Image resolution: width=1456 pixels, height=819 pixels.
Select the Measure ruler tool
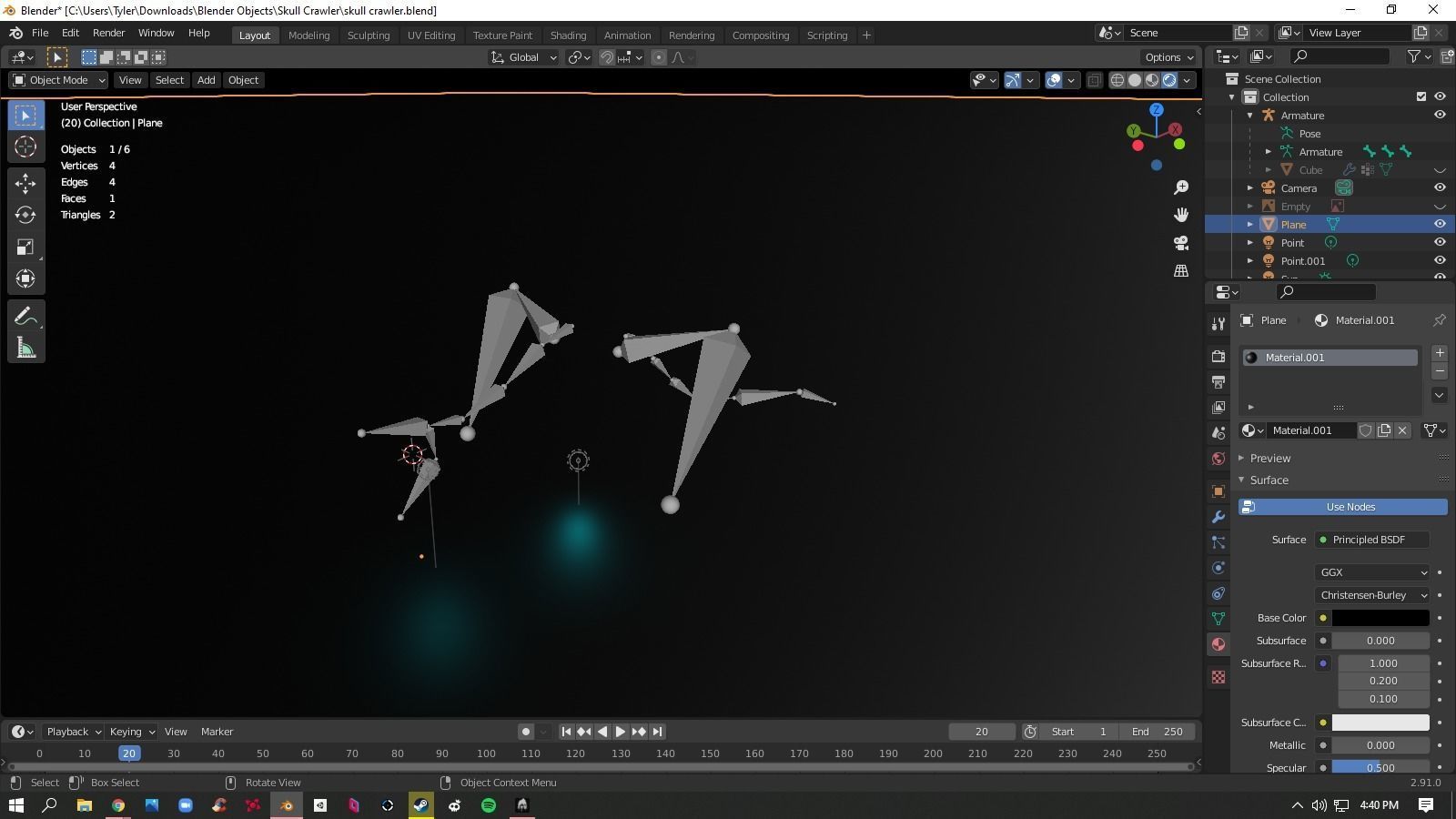click(25, 348)
